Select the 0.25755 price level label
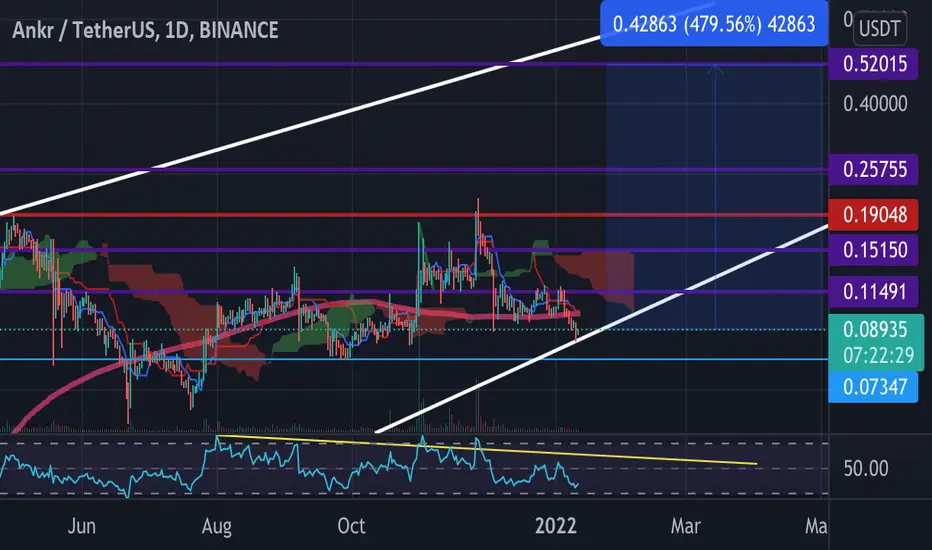This screenshot has width=932, height=550. [x=875, y=169]
